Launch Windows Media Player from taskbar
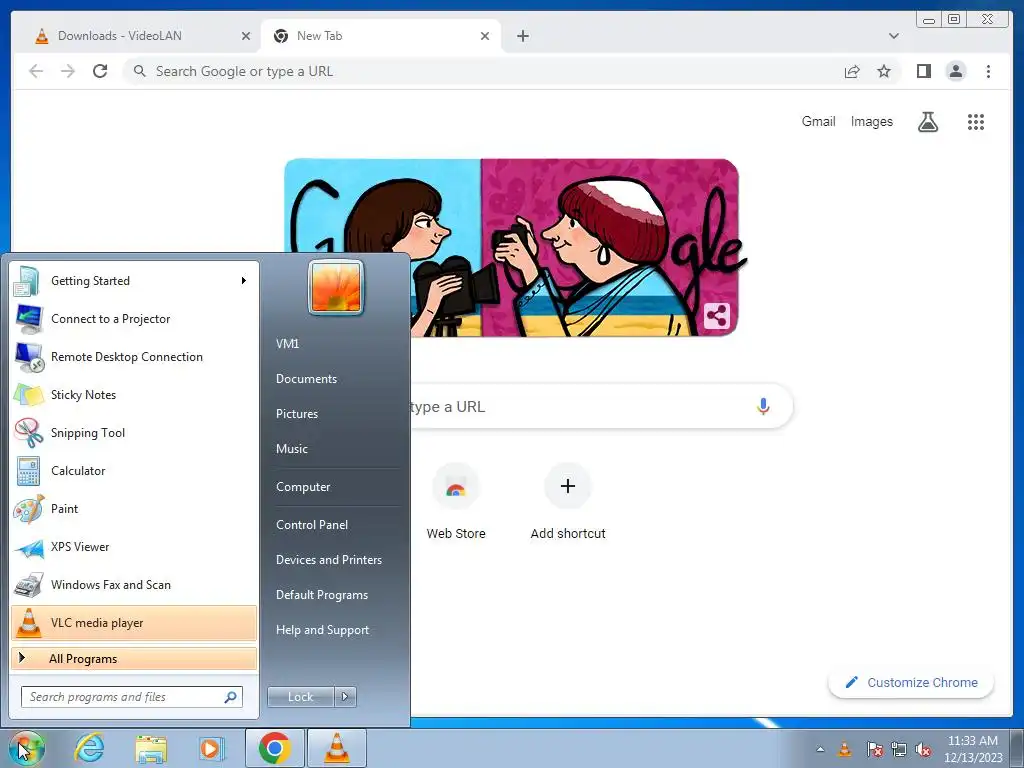 [211, 748]
